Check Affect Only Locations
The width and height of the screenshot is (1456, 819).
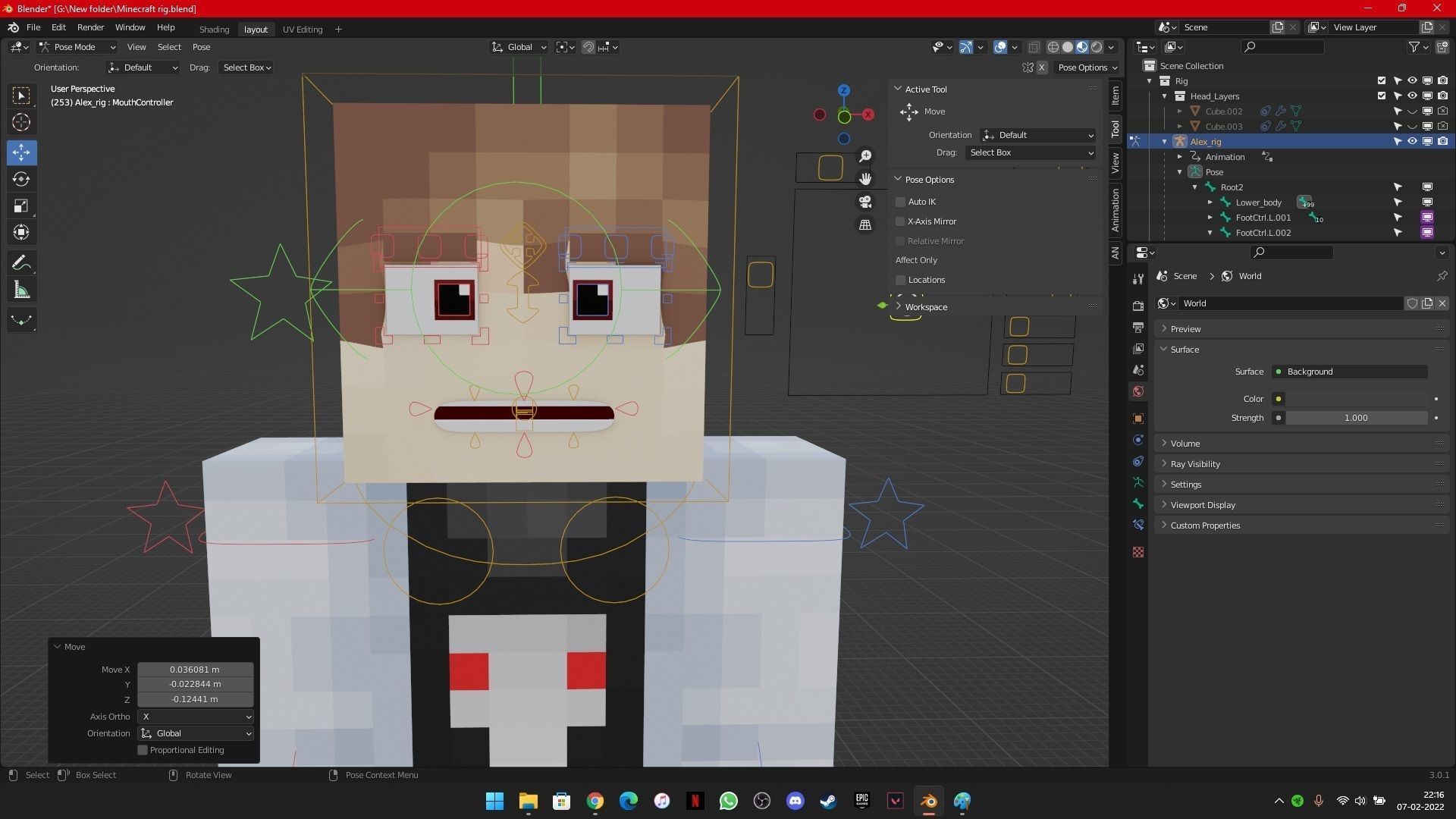[x=900, y=280]
